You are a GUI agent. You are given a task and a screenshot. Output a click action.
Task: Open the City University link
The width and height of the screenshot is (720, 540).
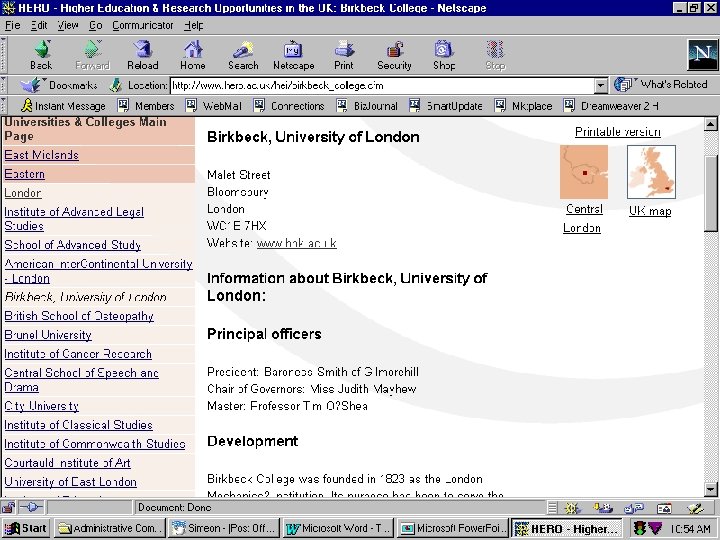point(42,406)
